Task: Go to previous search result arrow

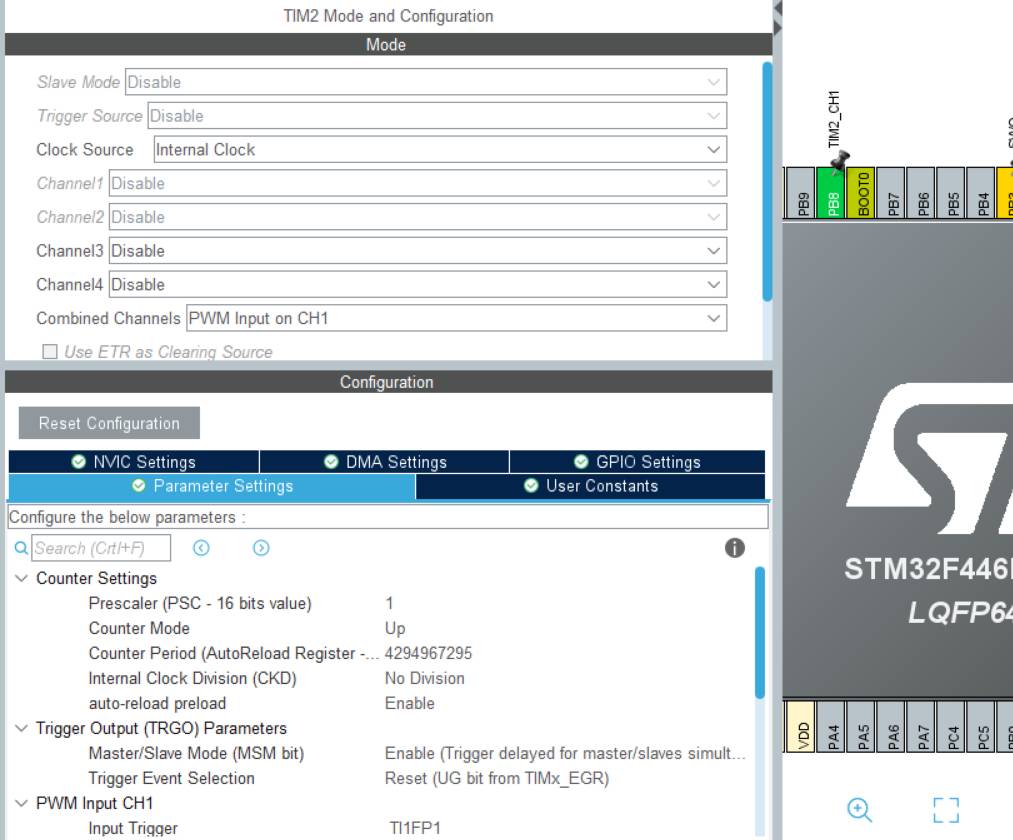Action: click(202, 548)
